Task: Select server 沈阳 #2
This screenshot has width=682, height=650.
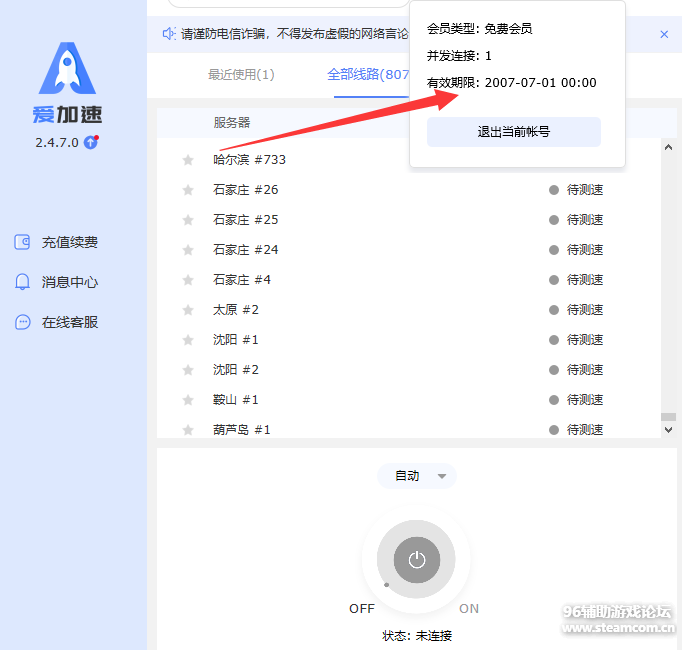Action: [236, 369]
